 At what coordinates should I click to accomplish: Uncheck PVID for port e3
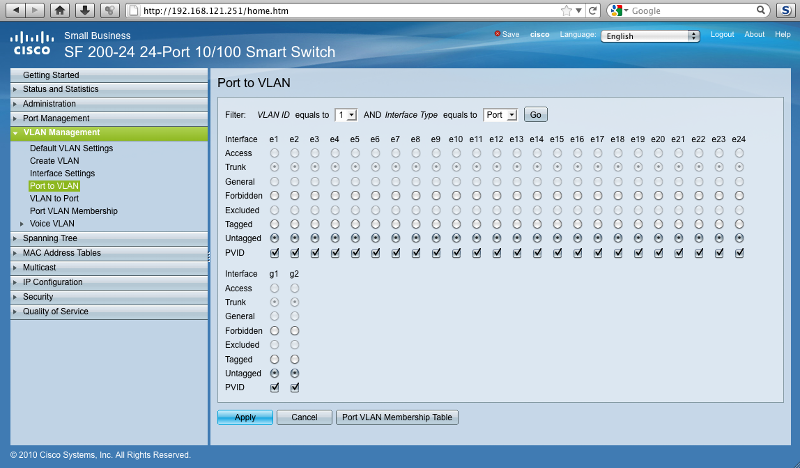(315, 253)
